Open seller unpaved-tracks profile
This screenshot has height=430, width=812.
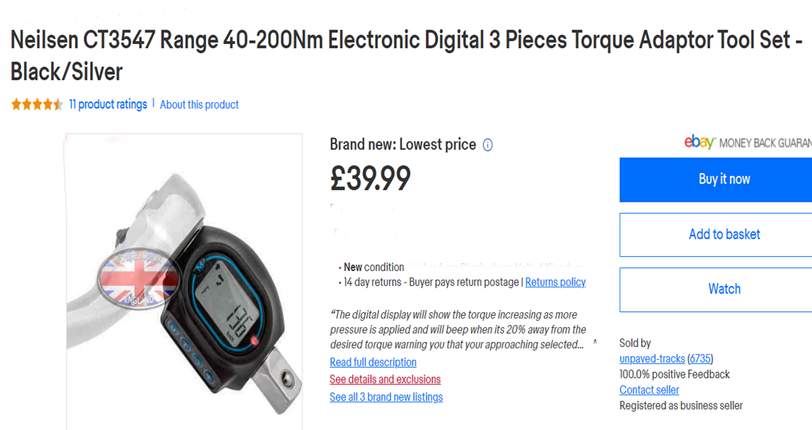(651, 358)
